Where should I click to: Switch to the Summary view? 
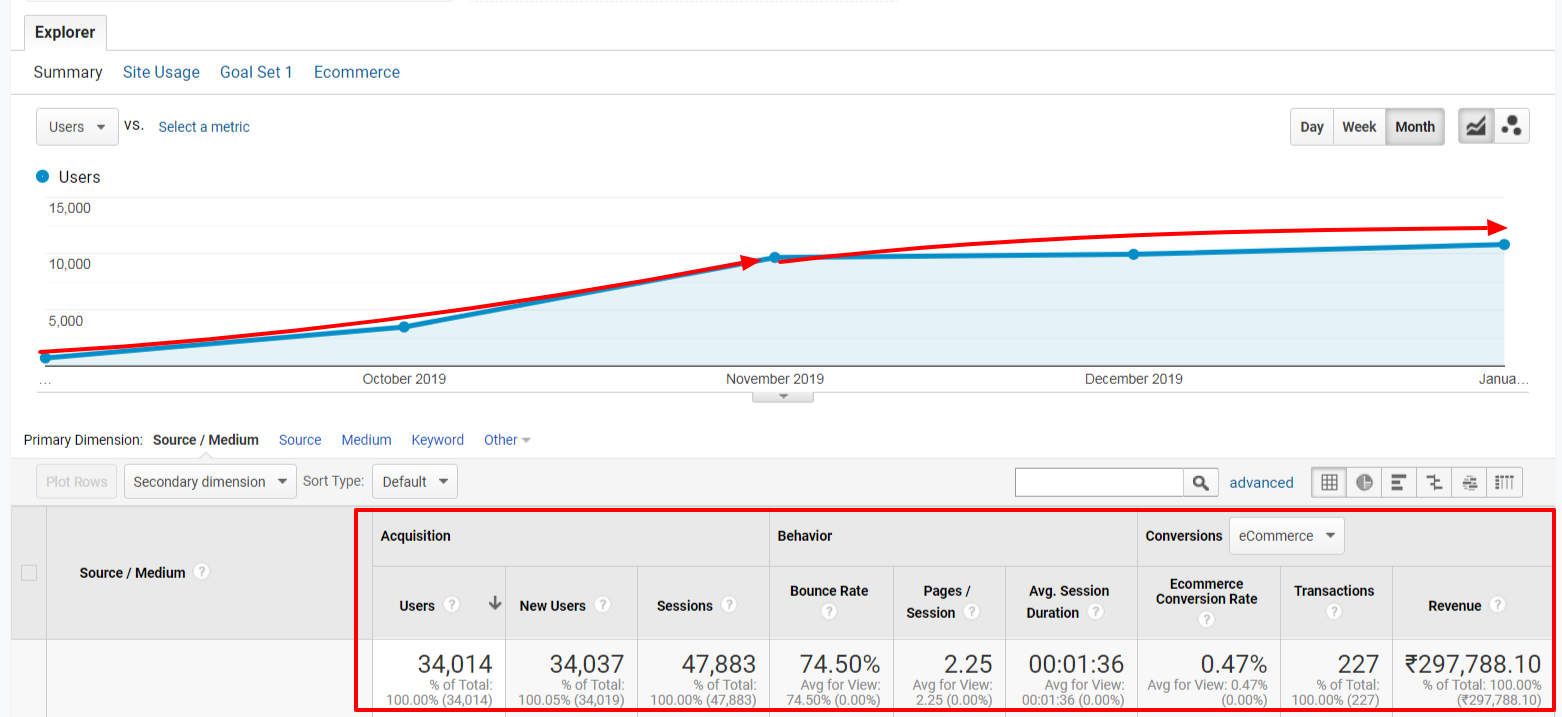point(68,72)
